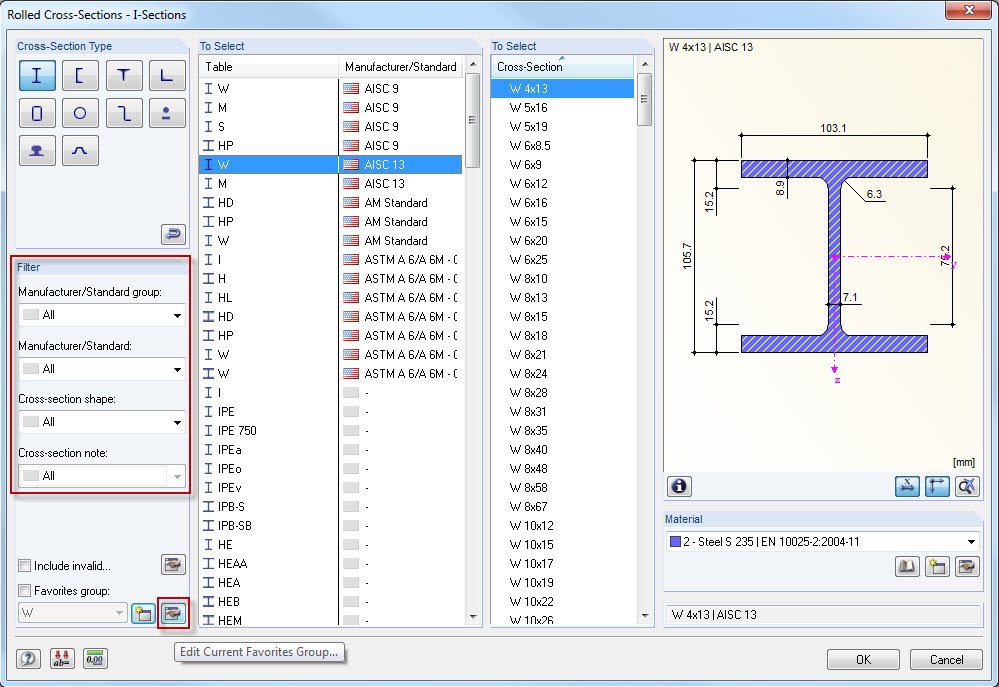Select the IPE 750 table row
999x687 pixels.
click(x=331, y=431)
